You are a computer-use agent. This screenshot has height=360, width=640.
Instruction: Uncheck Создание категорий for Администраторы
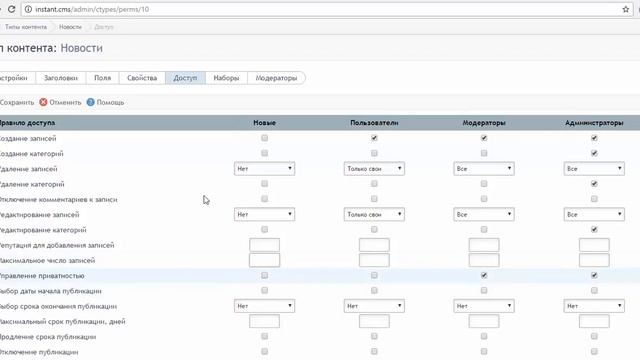coord(594,153)
